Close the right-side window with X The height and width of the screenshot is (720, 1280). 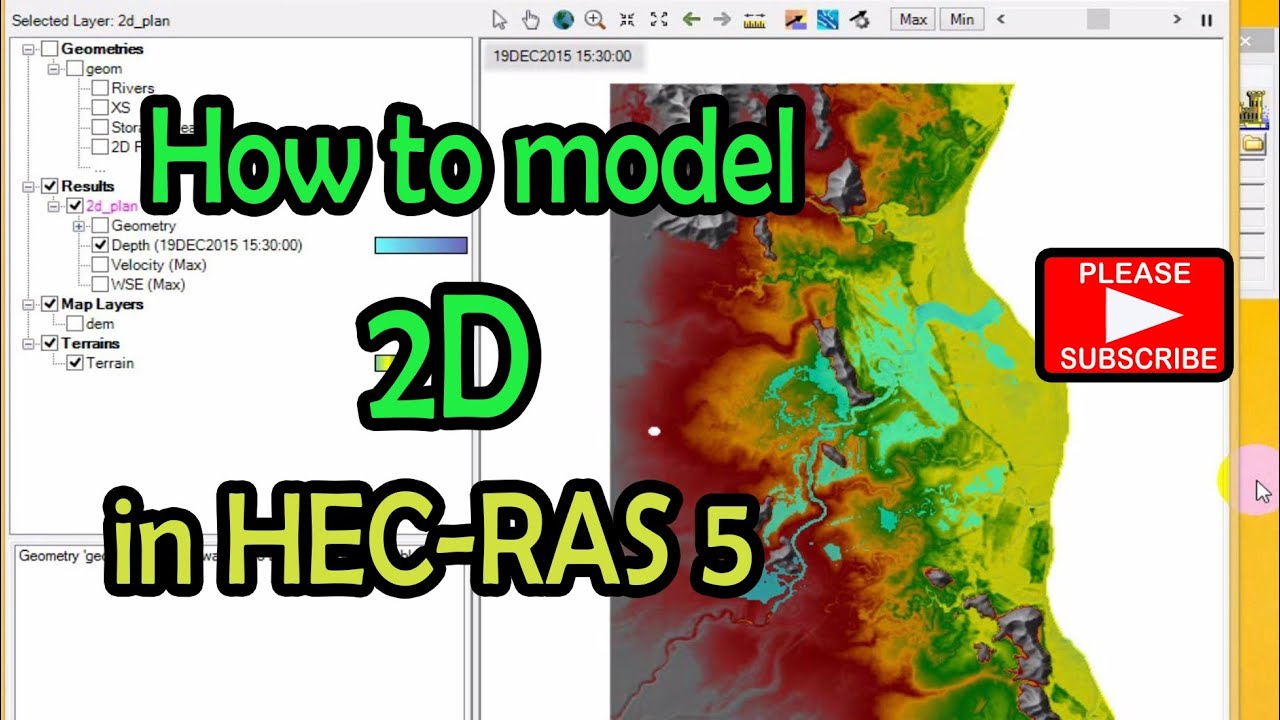1246,41
